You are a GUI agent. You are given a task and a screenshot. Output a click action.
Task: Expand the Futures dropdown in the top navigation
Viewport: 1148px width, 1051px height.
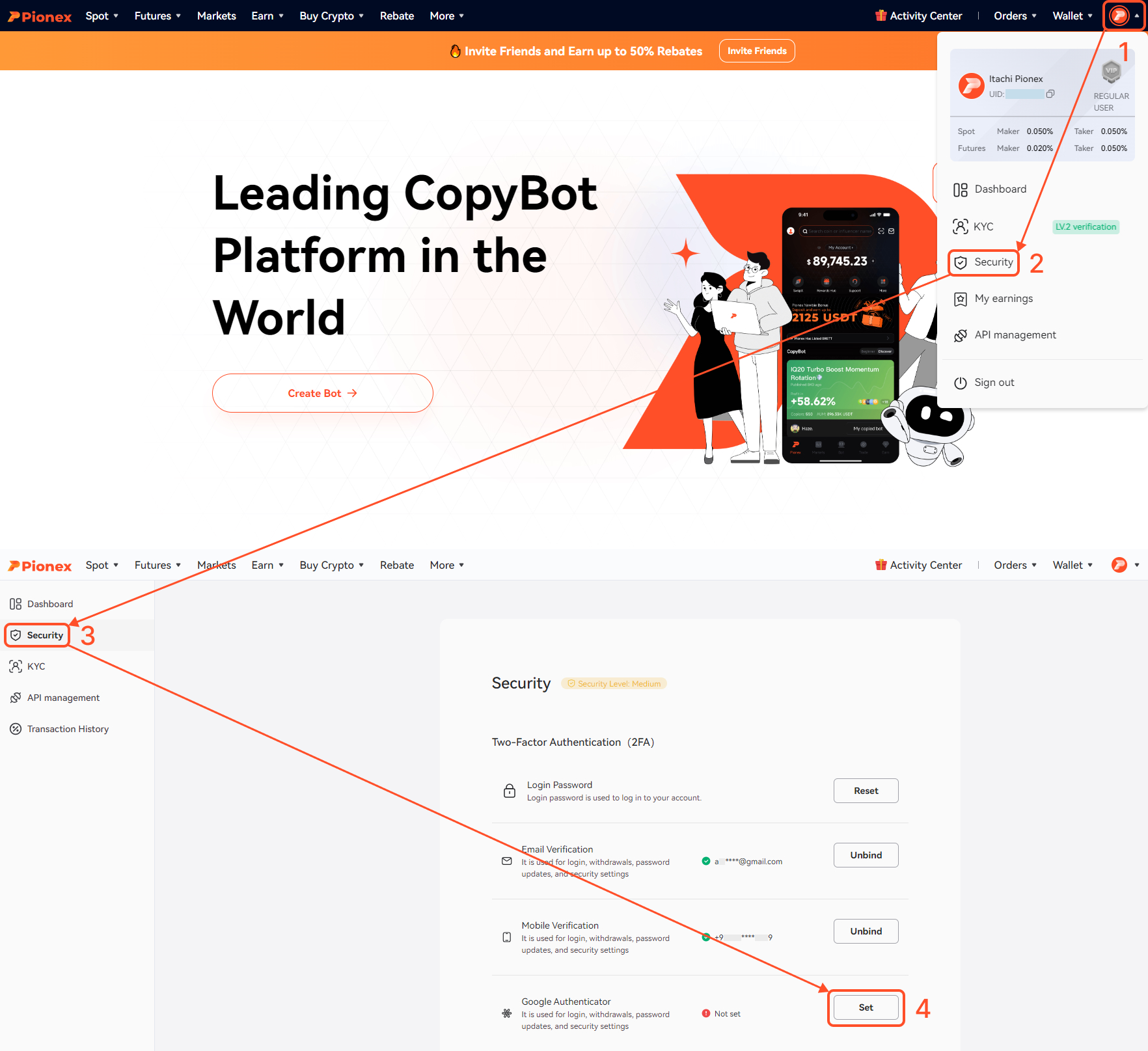157,16
